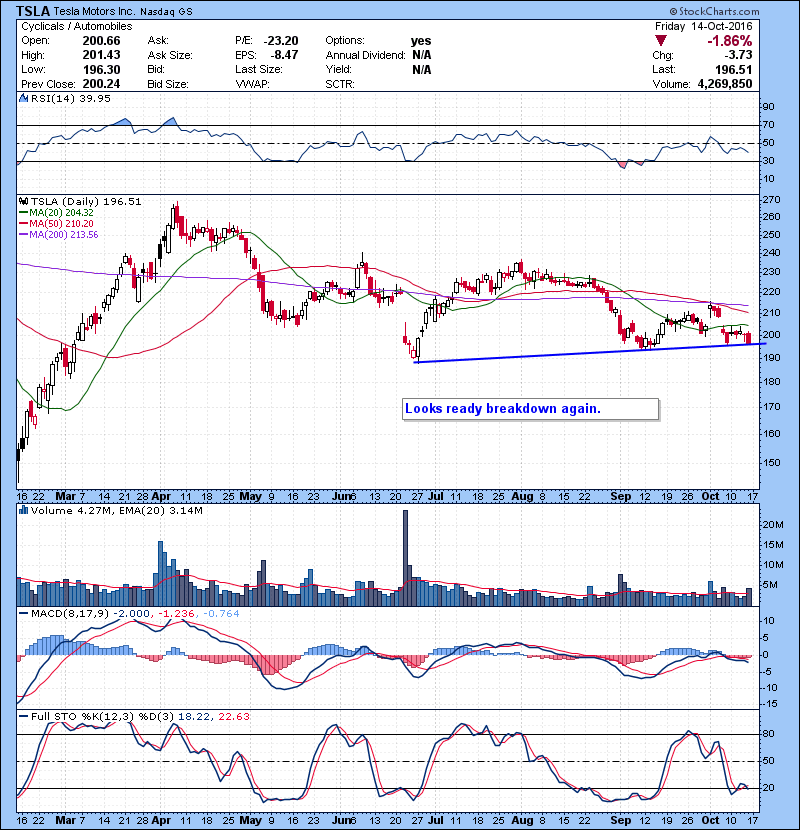The height and width of the screenshot is (830, 800).
Task: Click the 'Annual Dividend:' label
Action: pos(365,55)
